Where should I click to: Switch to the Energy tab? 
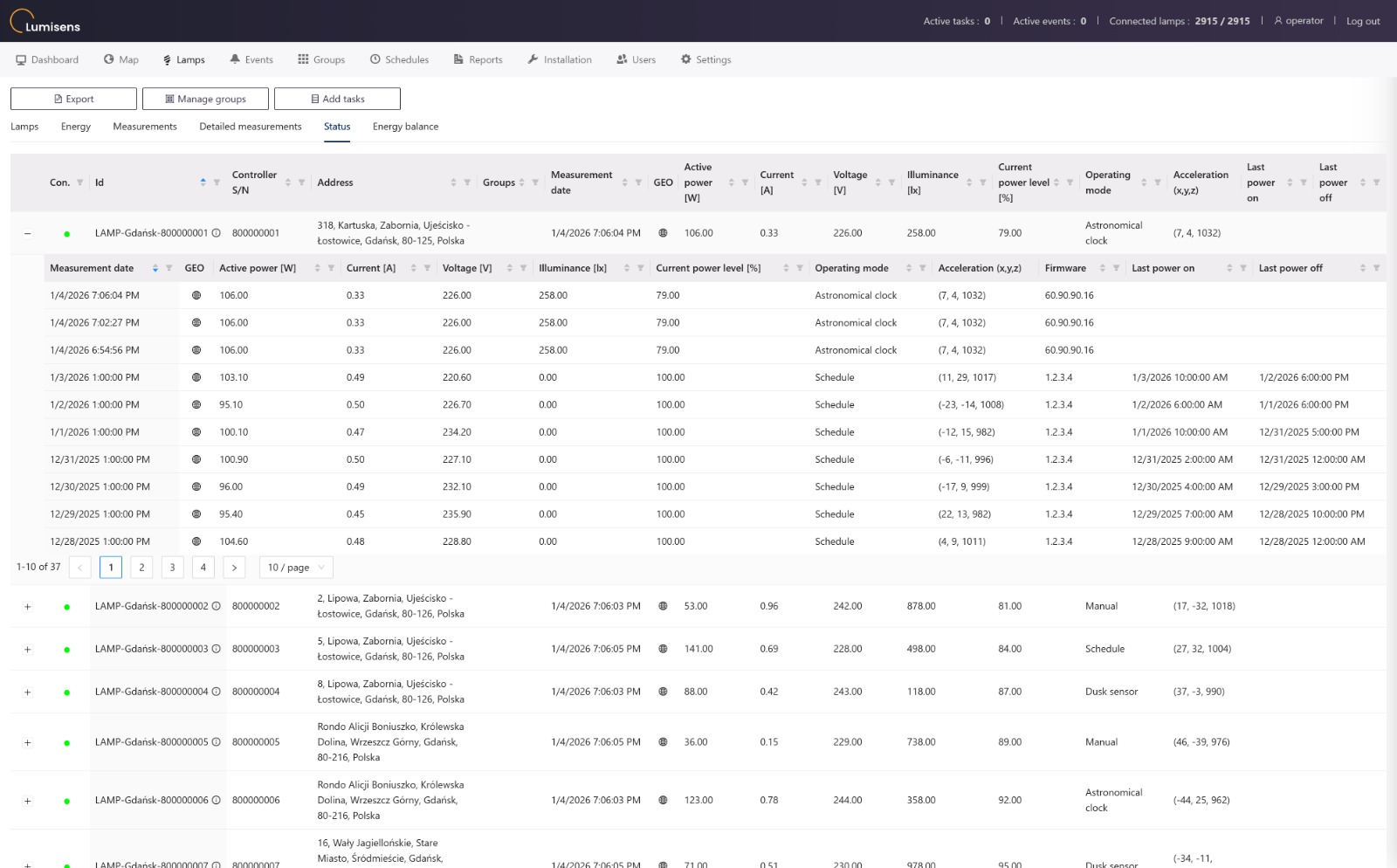coord(76,127)
